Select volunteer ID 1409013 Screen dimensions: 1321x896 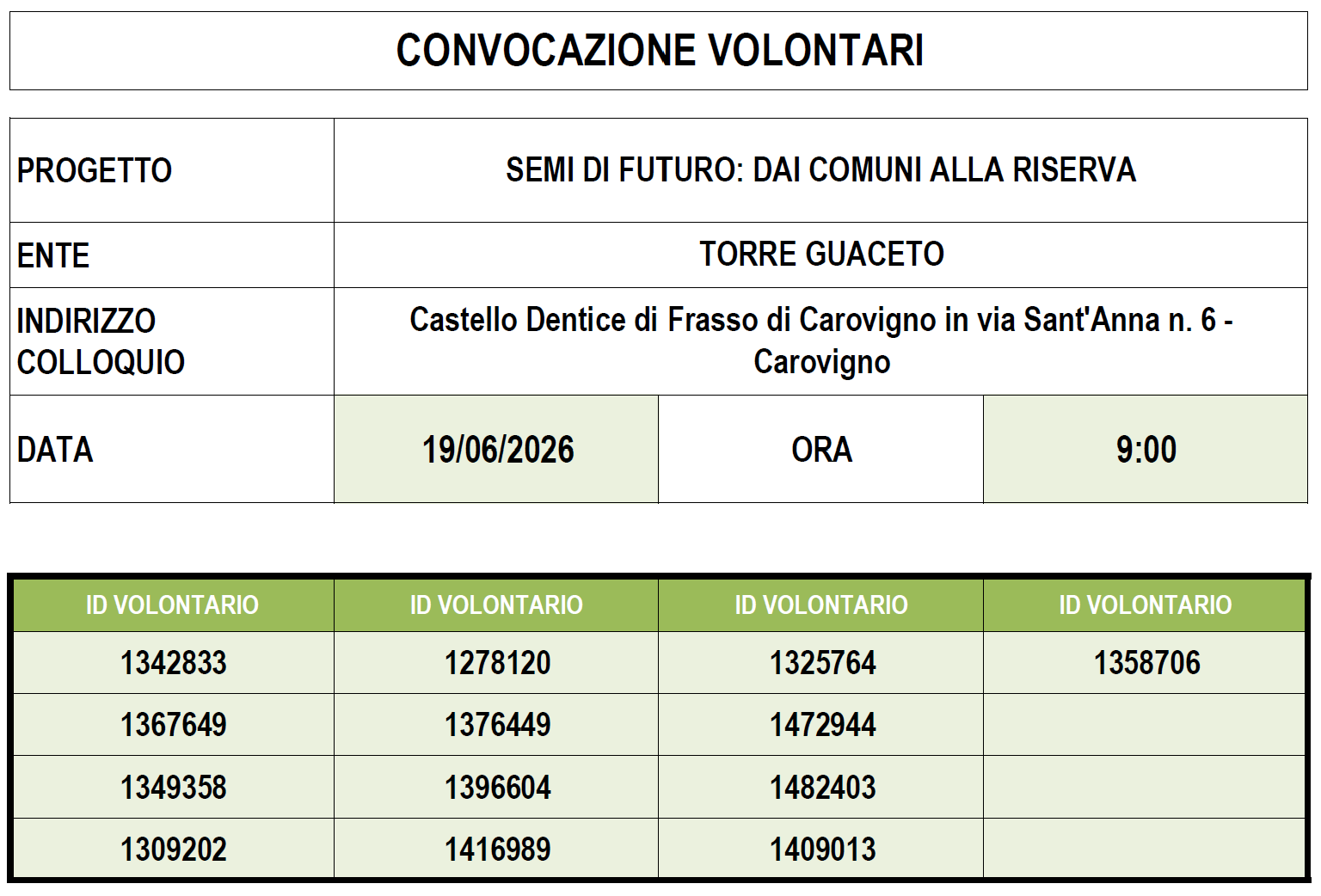pos(821,849)
